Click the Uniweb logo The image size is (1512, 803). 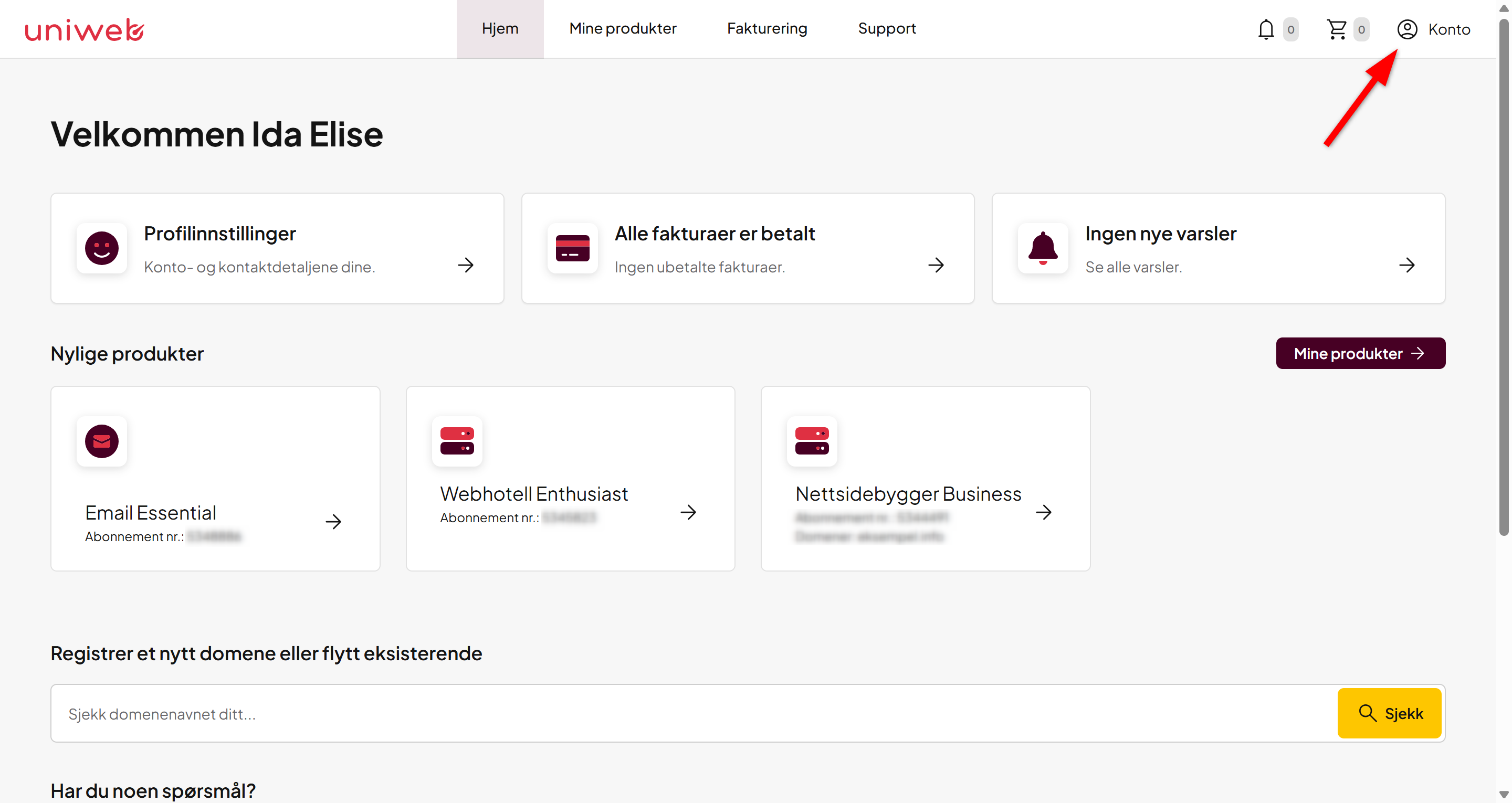84,29
